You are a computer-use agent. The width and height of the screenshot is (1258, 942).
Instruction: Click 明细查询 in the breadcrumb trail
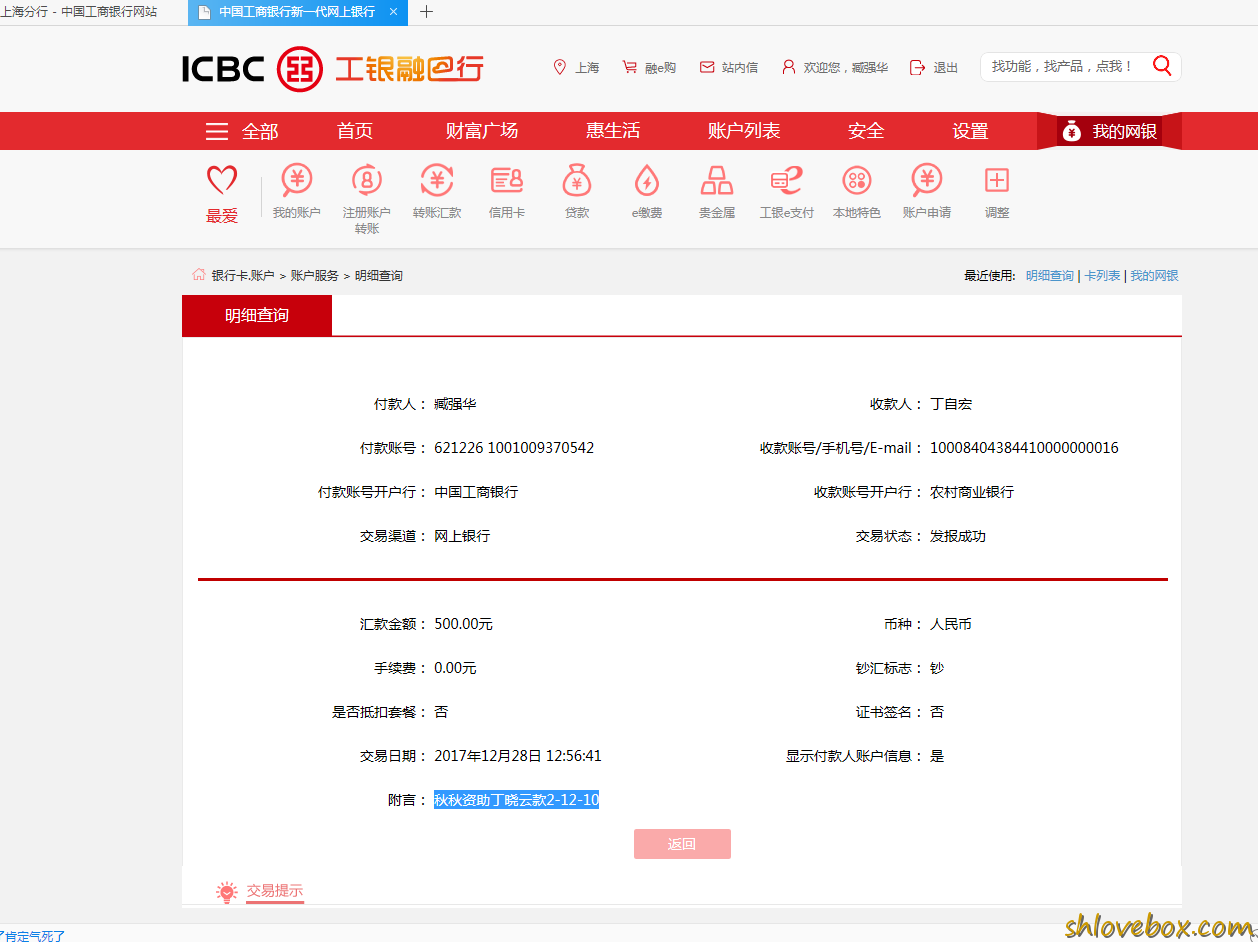pos(379,276)
